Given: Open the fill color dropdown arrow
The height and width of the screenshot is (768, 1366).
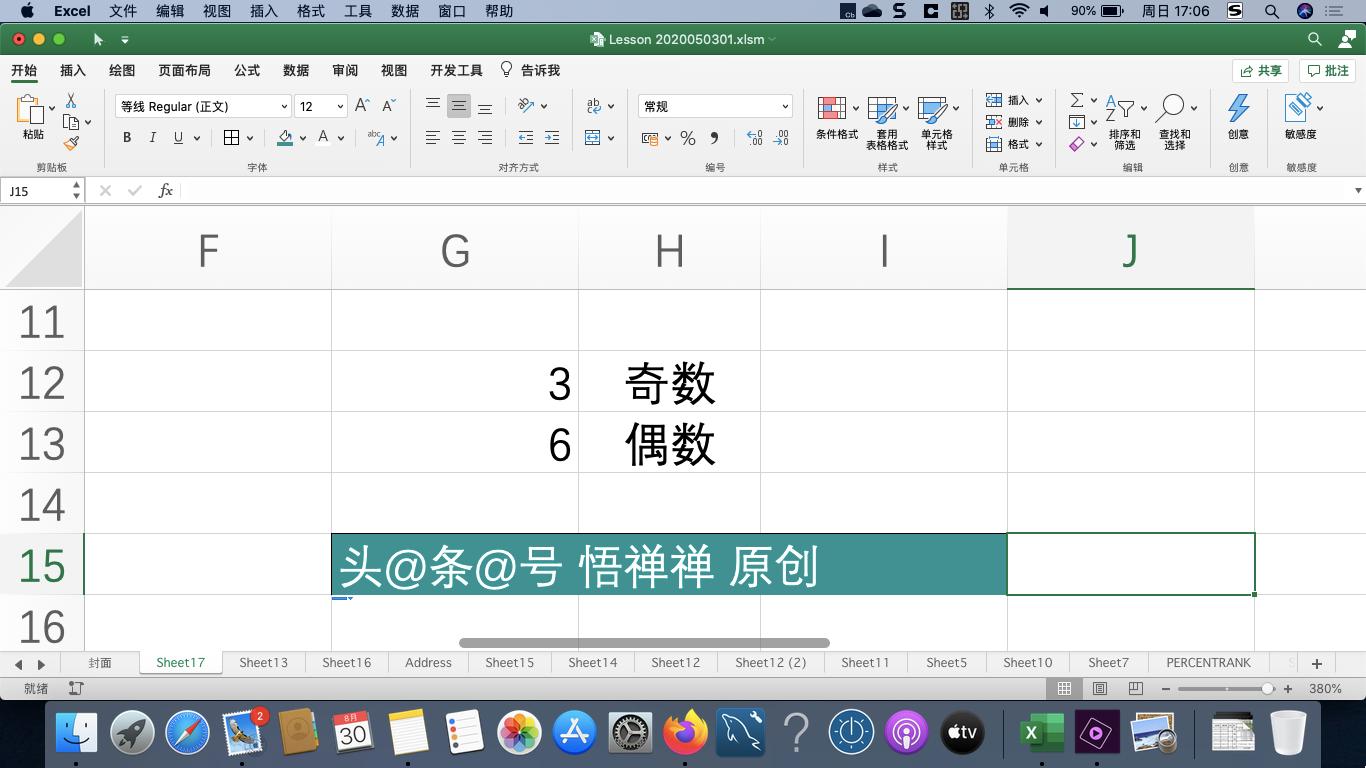Looking at the screenshot, I should coord(302,139).
